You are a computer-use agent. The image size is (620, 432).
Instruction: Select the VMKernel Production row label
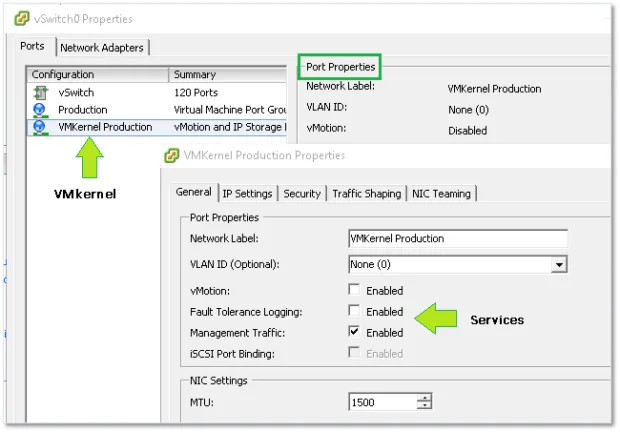105,127
